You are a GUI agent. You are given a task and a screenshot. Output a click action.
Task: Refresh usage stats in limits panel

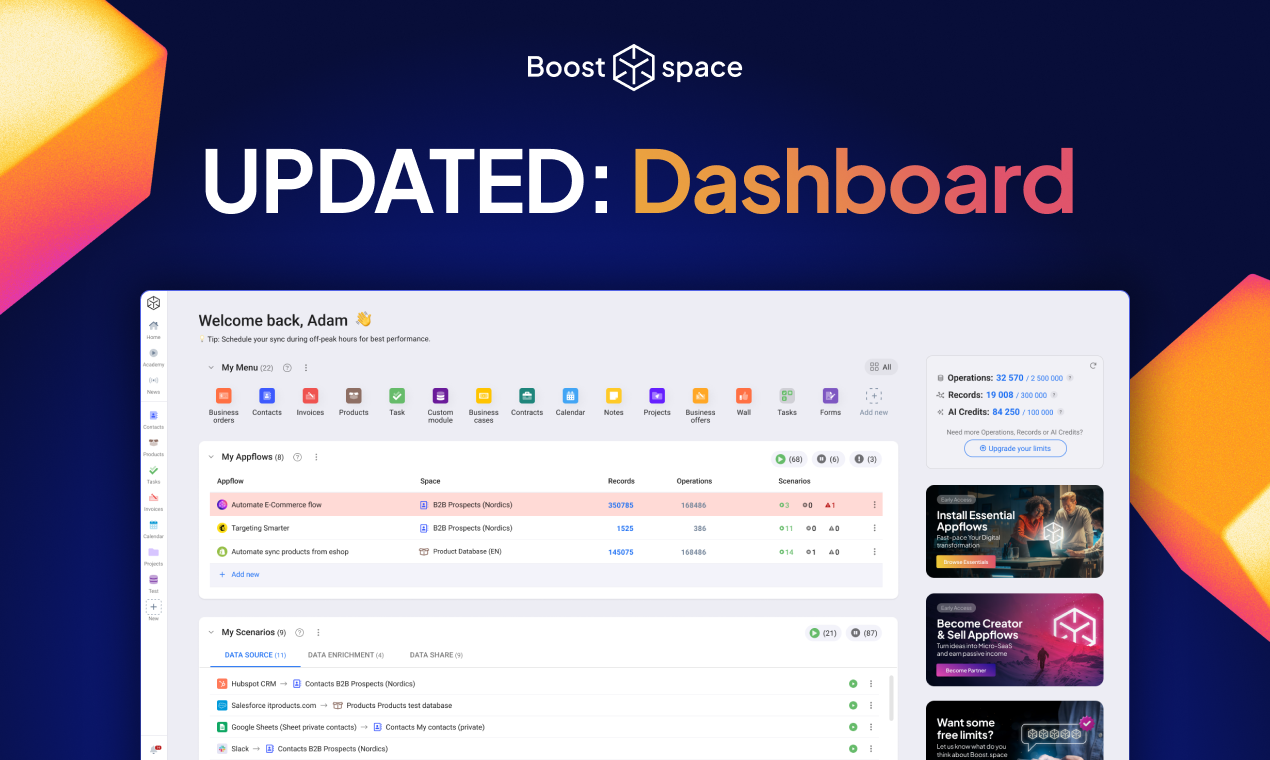1093,365
